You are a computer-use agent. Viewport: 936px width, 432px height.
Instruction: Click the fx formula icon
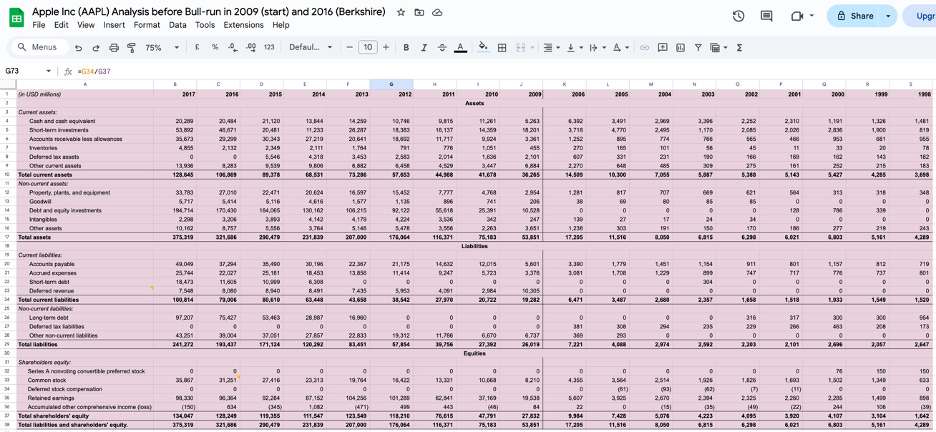(x=68, y=71)
